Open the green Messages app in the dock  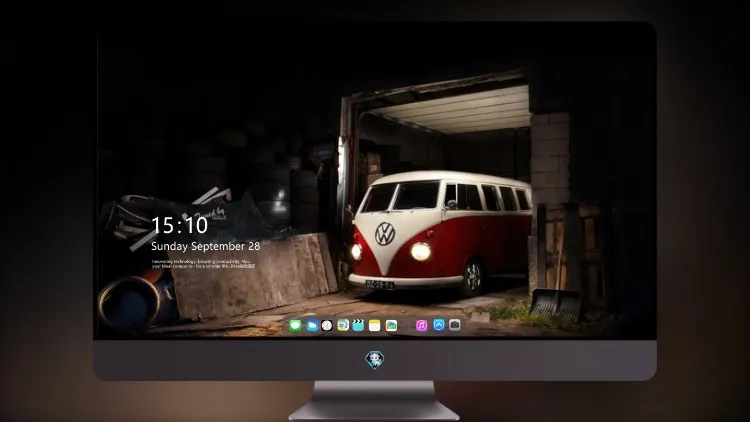[x=295, y=325]
